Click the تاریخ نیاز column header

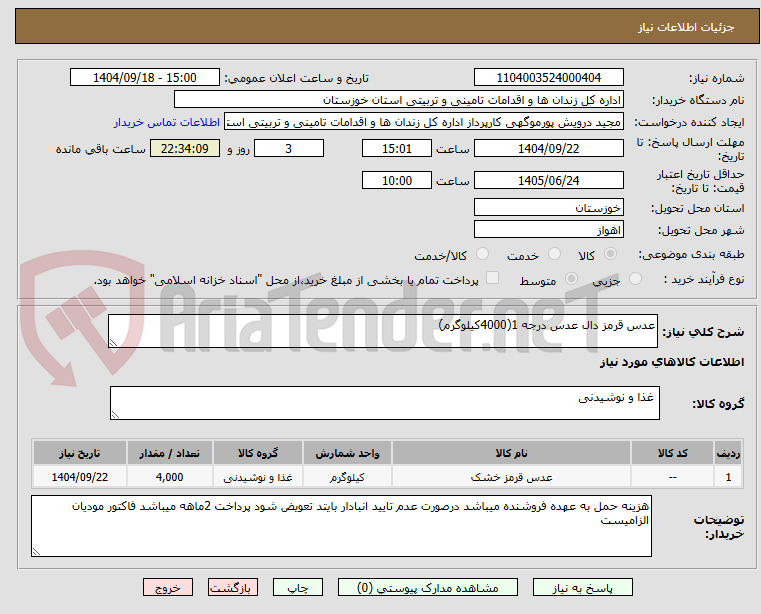tap(80, 453)
